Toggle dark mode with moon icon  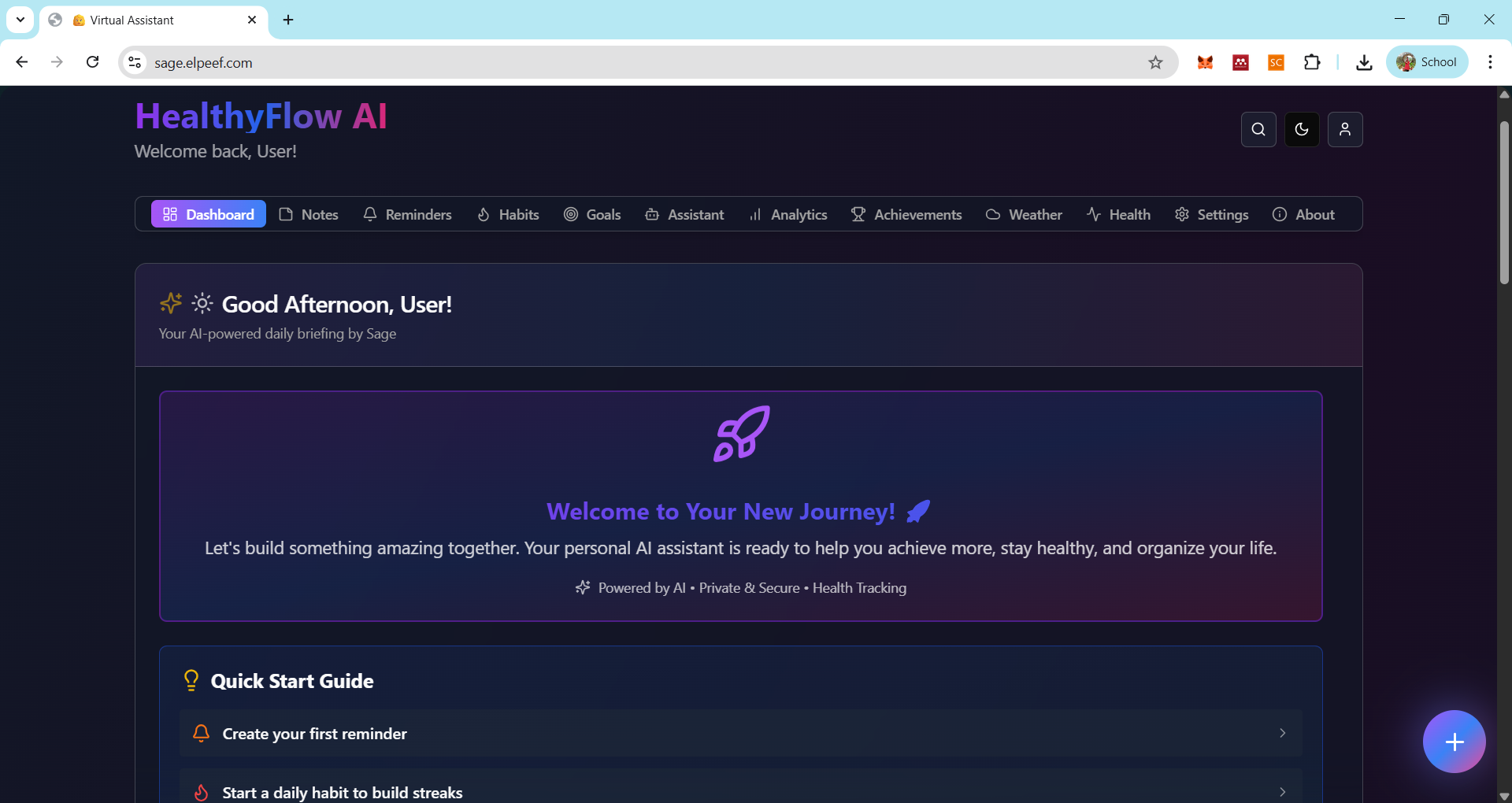(1302, 129)
